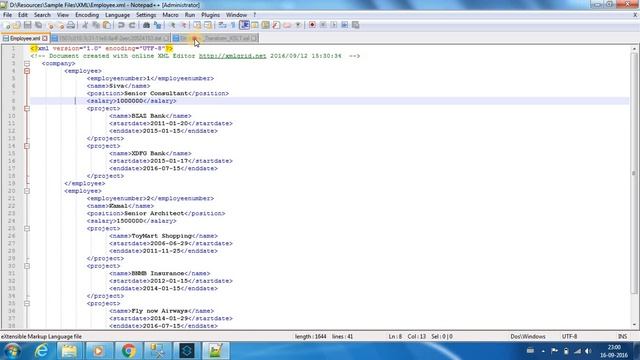Click the Paste toolbar icon

pyautogui.click(x=107, y=25)
